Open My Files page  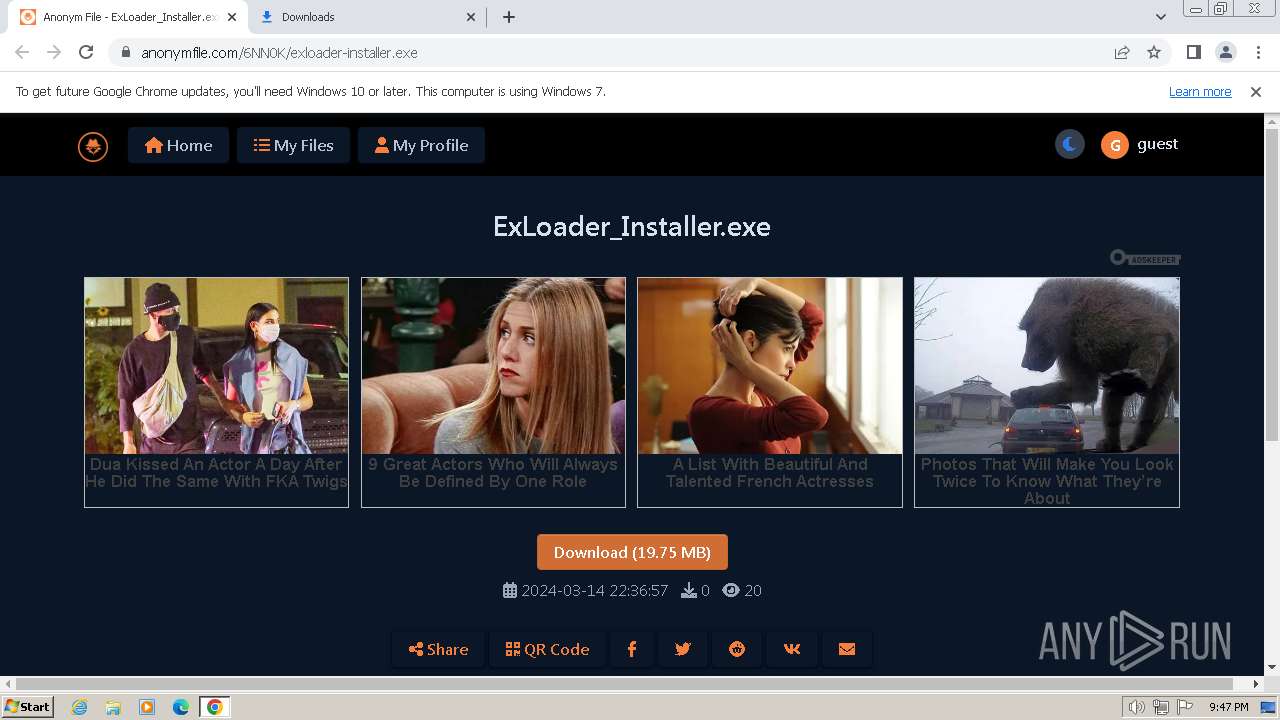click(x=293, y=145)
